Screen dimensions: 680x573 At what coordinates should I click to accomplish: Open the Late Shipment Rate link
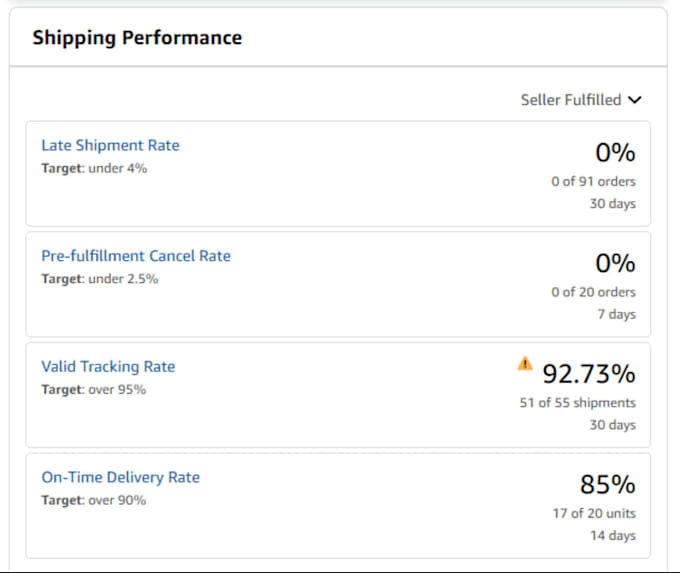(111, 145)
